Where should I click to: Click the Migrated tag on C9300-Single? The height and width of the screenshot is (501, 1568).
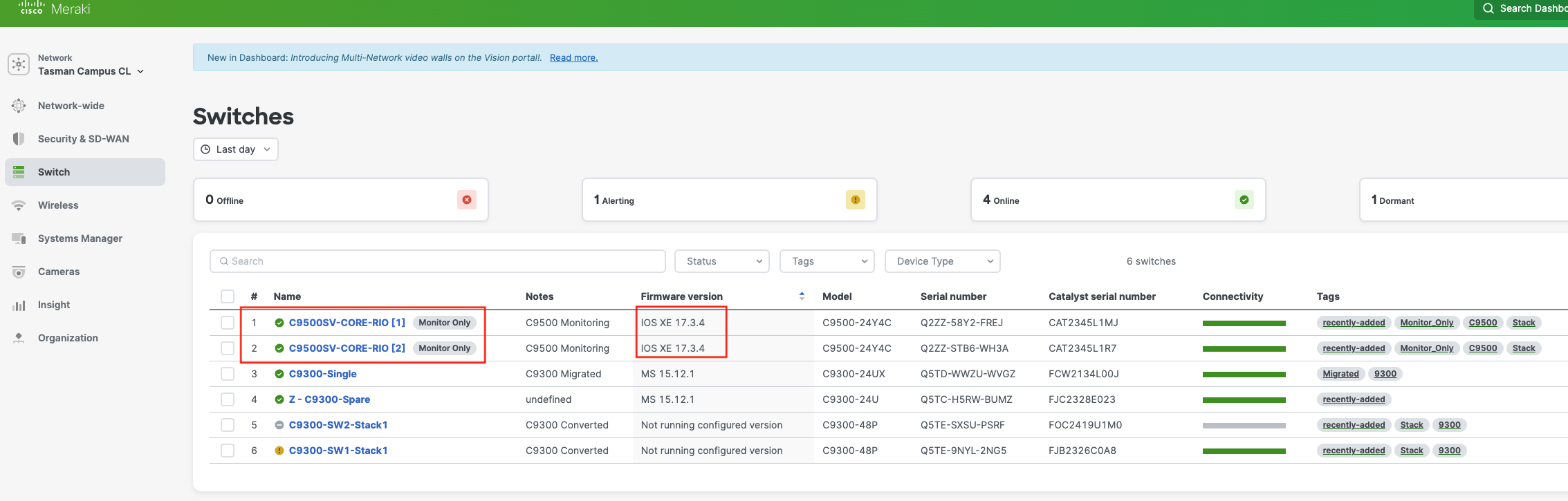coord(1341,374)
